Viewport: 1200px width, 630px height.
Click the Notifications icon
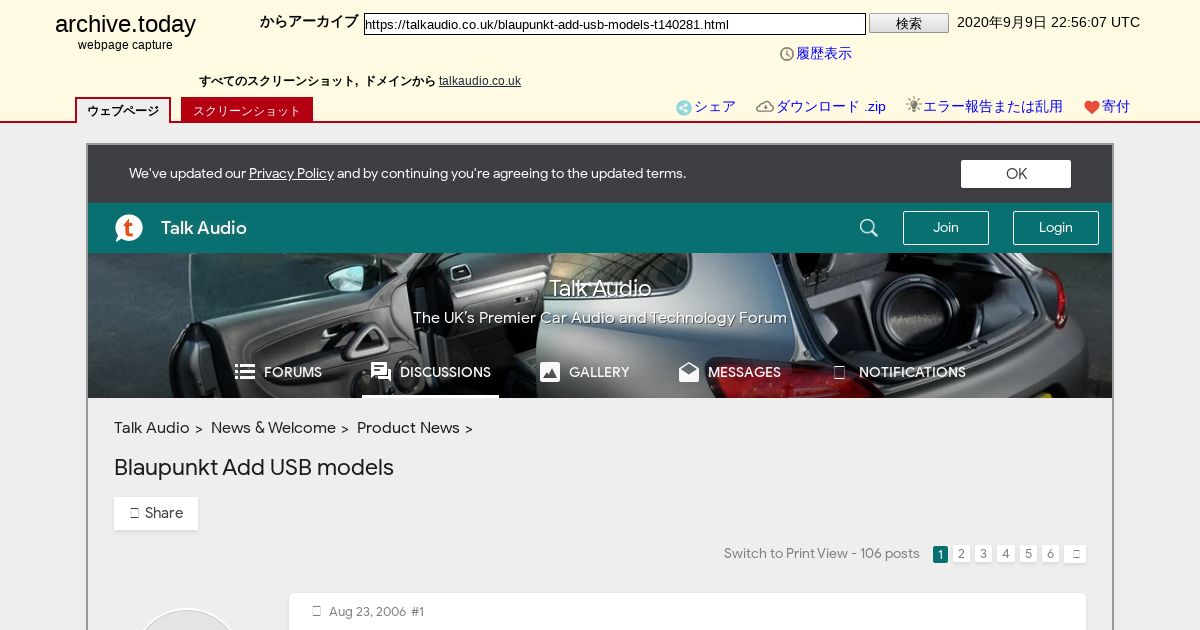tap(839, 372)
